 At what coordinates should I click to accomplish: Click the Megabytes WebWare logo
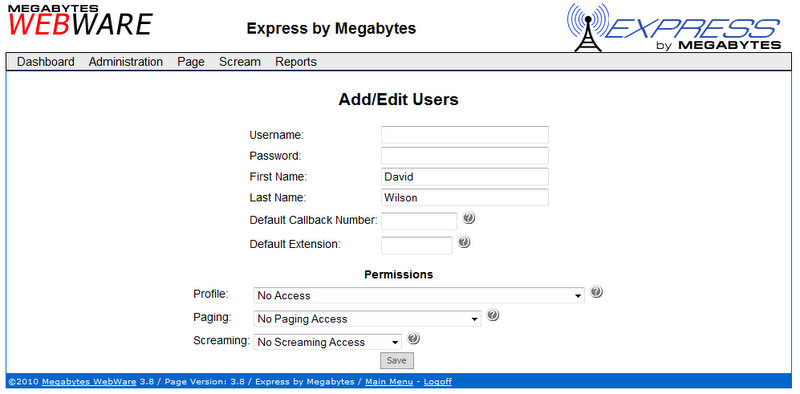[x=80, y=20]
